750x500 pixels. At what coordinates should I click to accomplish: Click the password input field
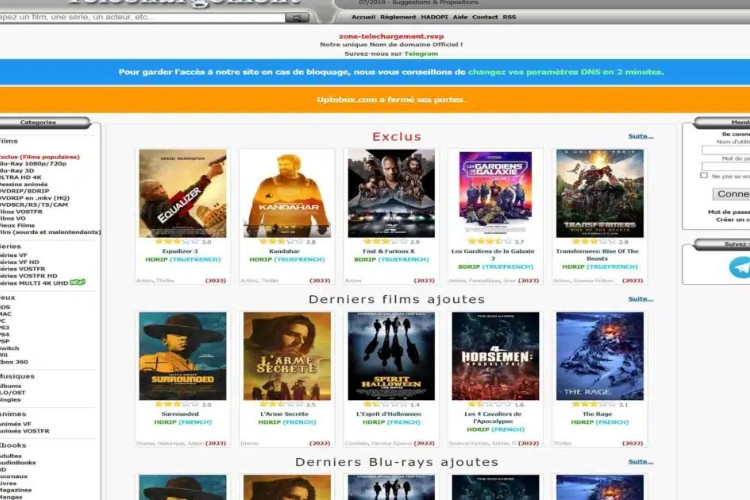tap(726, 167)
